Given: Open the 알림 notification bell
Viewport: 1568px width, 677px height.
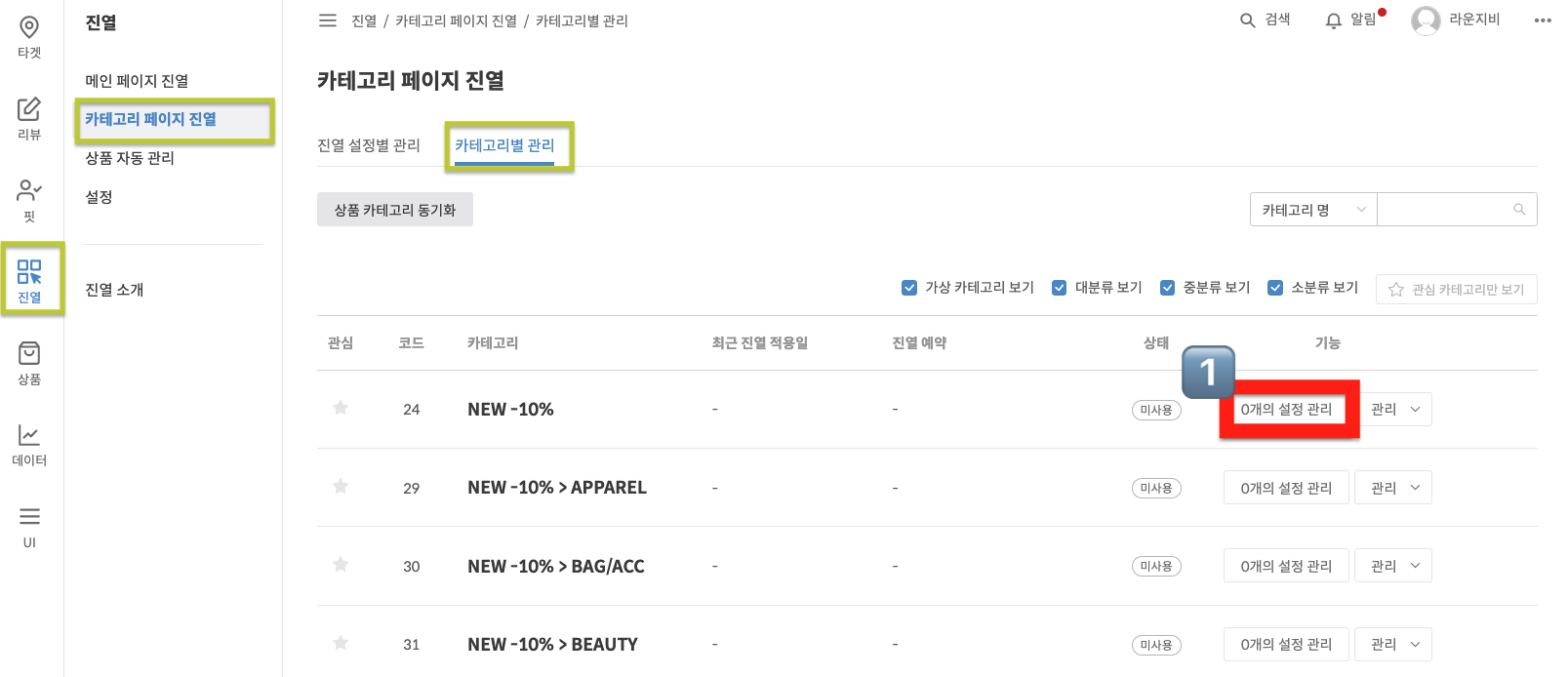Looking at the screenshot, I should point(1334,20).
